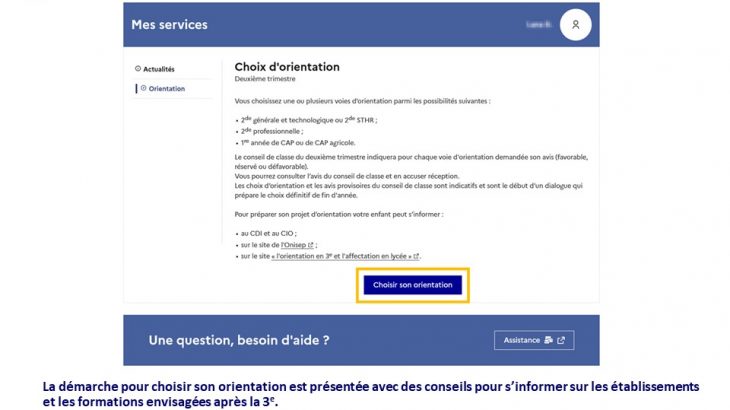
Task: Click the chat icon in Assistance button
Action: [547, 340]
